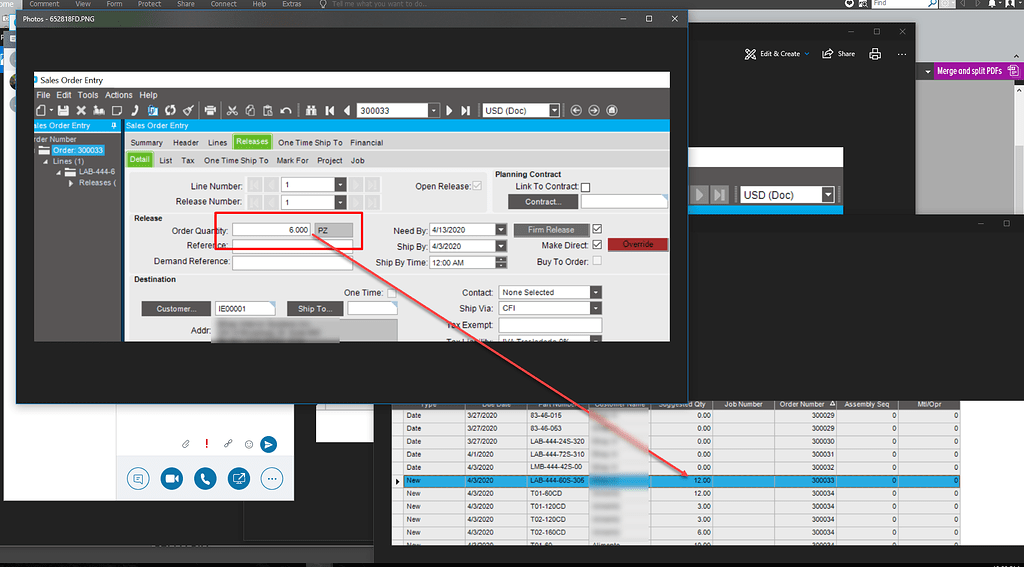Open the Ship By date dropdown

(x=501, y=246)
